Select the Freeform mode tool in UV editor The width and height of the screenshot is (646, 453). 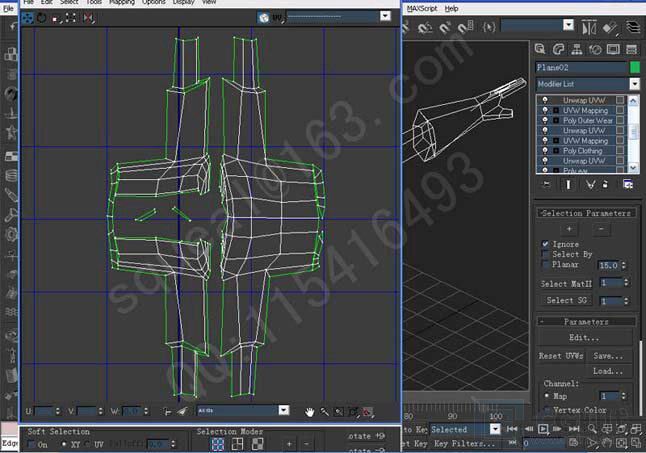[x=71, y=18]
